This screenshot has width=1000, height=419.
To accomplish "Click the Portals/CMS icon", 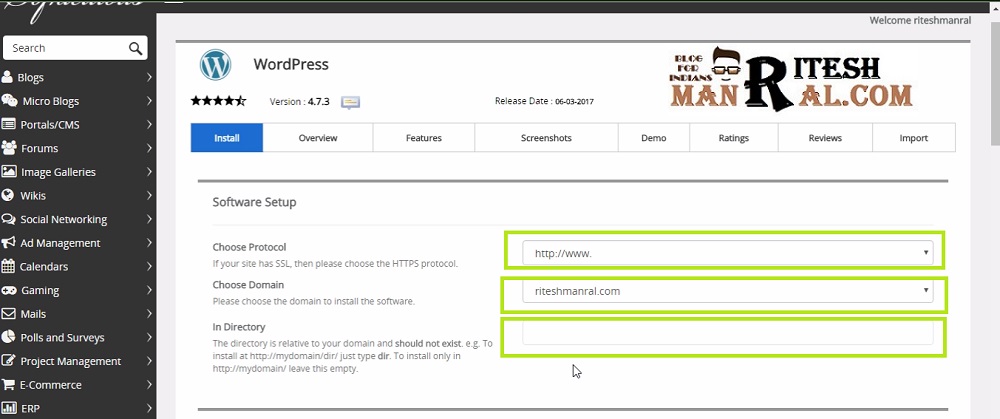I will click(8, 124).
